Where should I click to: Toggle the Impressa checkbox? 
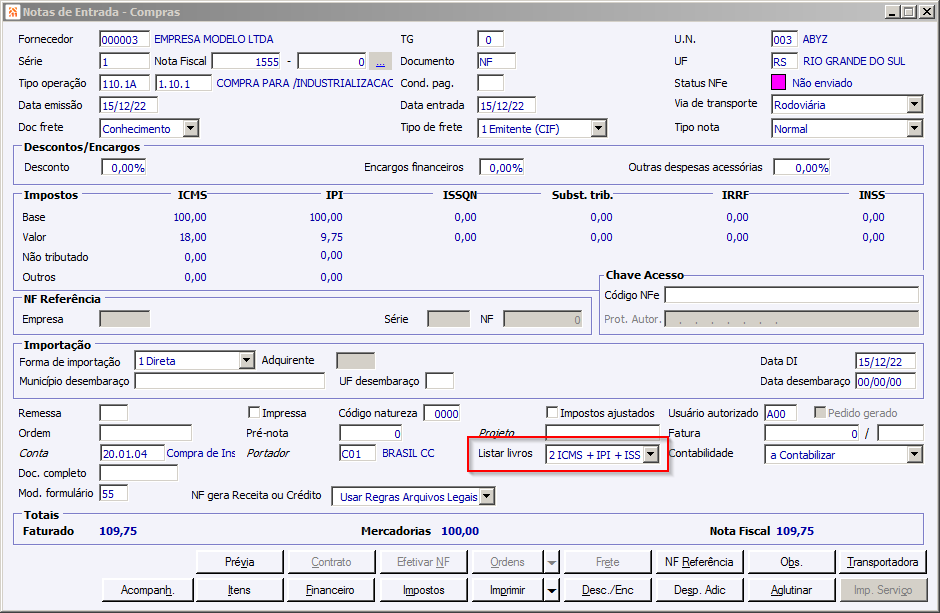click(x=254, y=413)
